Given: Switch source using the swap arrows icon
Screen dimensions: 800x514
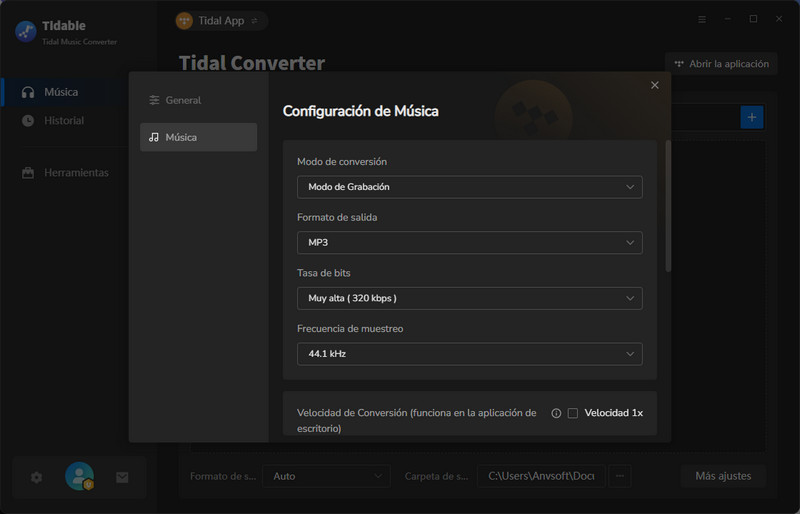Looking at the screenshot, I should coord(255,21).
